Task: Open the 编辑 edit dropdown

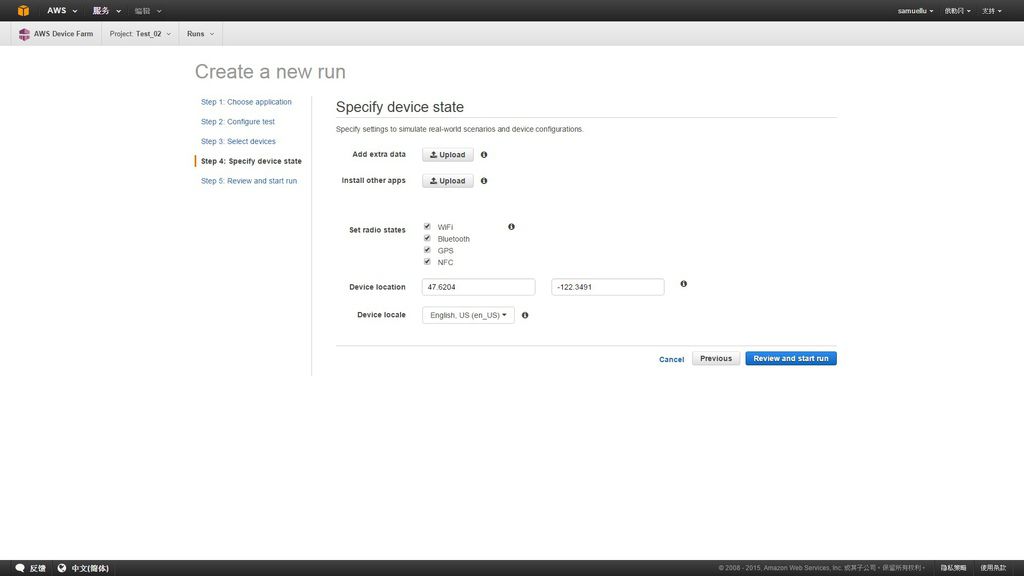Action: pos(148,10)
